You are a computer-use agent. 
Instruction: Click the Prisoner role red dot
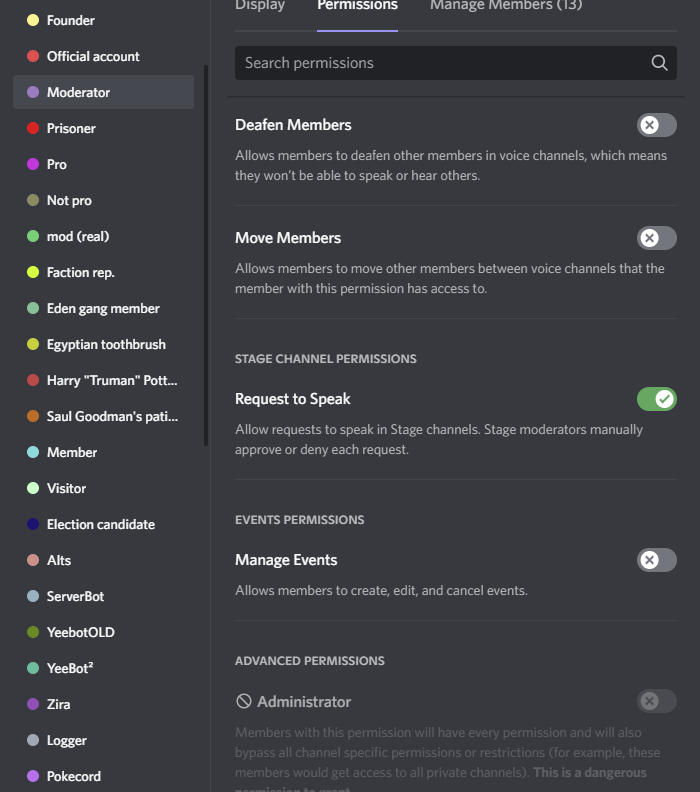click(x=33, y=128)
